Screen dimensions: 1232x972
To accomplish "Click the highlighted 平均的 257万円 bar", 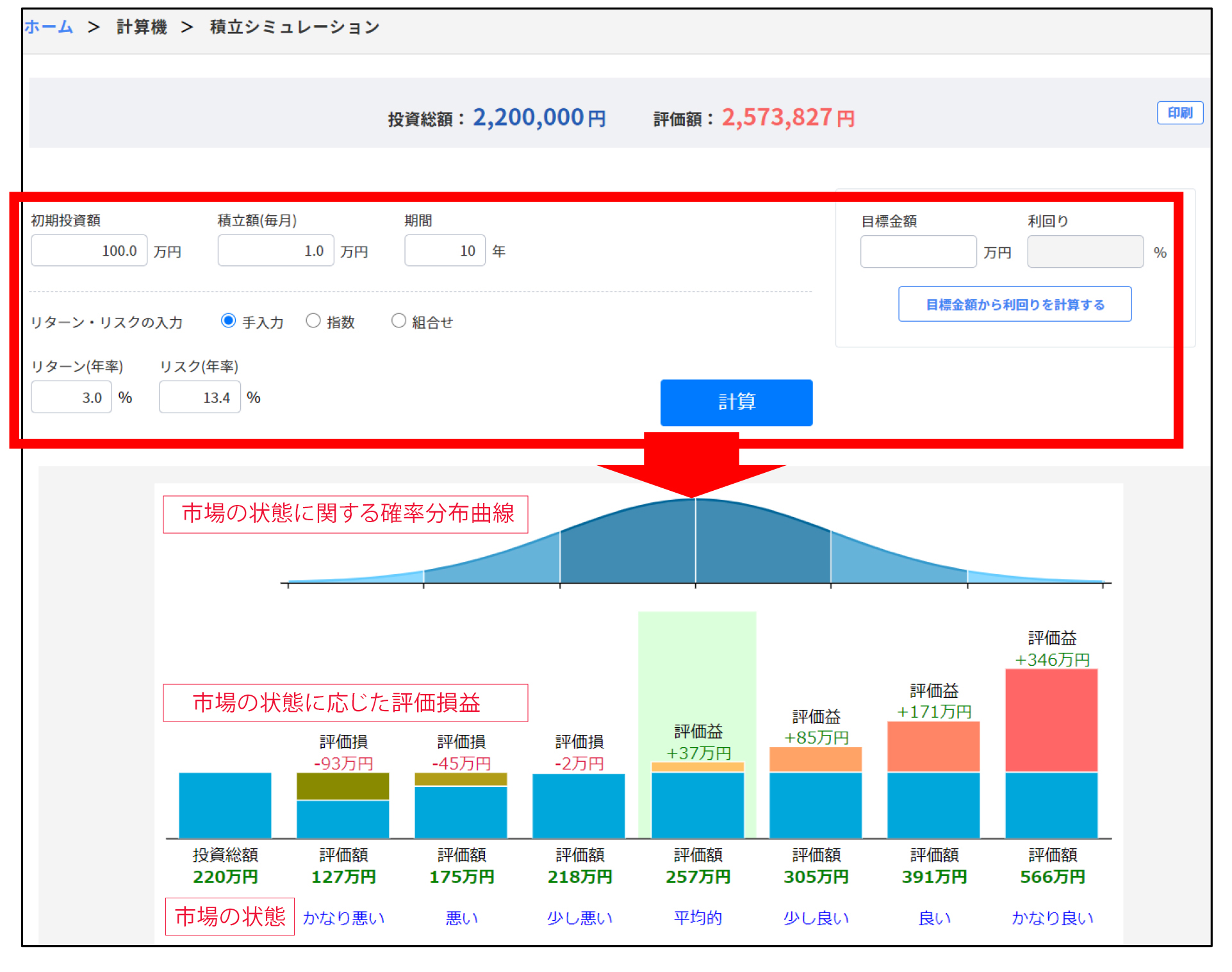I will pyautogui.click(x=698, y=800).
